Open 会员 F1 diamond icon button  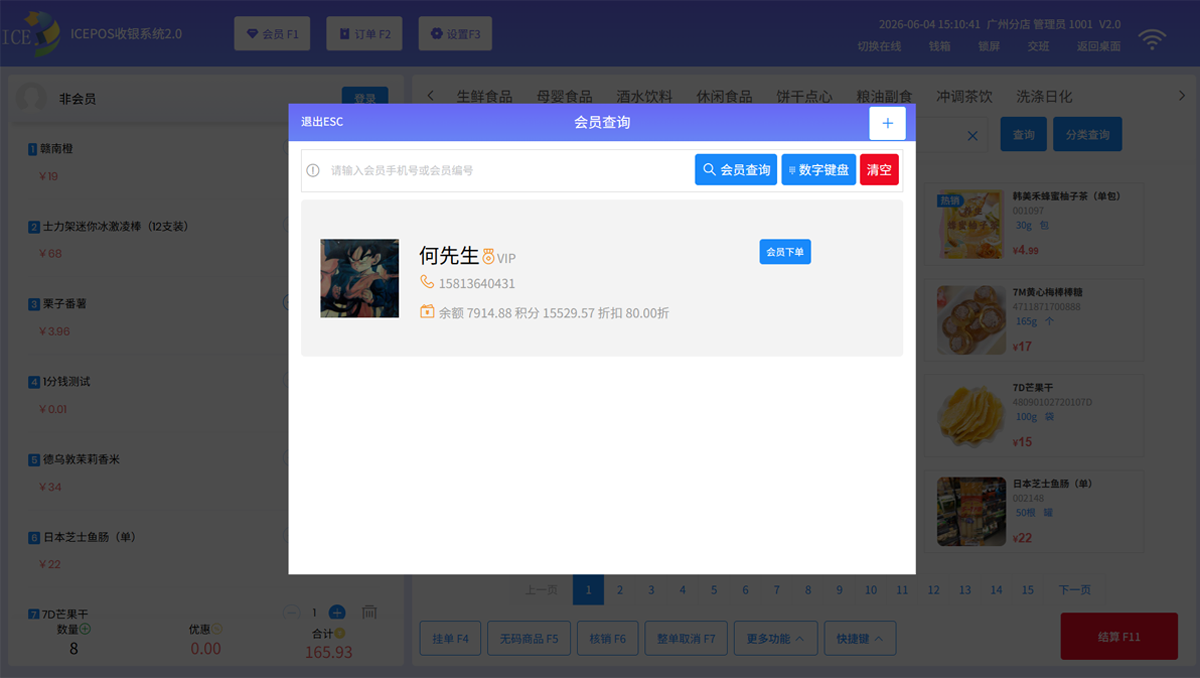(x=272, y=34)
